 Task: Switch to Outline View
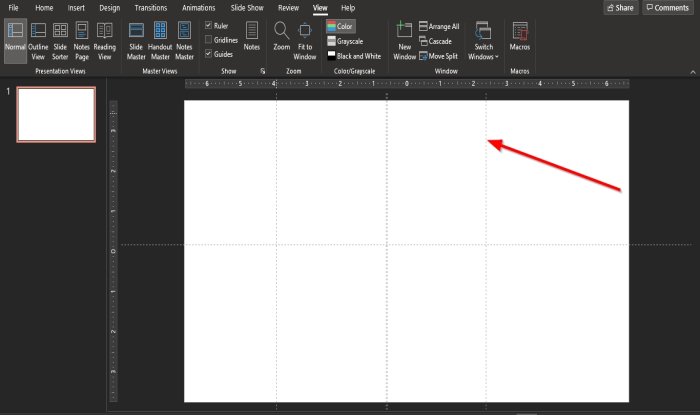click(38, 41)
